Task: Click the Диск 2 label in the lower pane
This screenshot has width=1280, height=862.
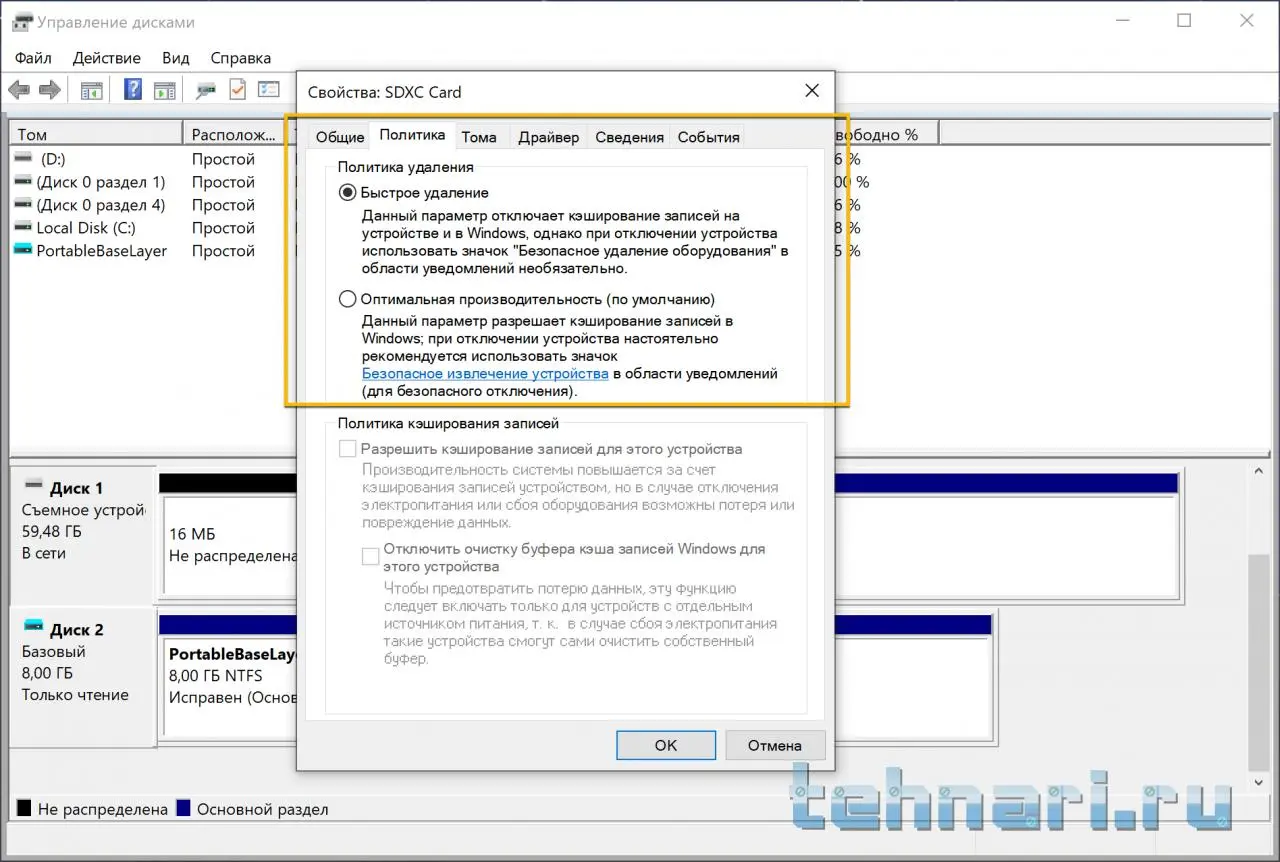Action: (x=76, y=629)
